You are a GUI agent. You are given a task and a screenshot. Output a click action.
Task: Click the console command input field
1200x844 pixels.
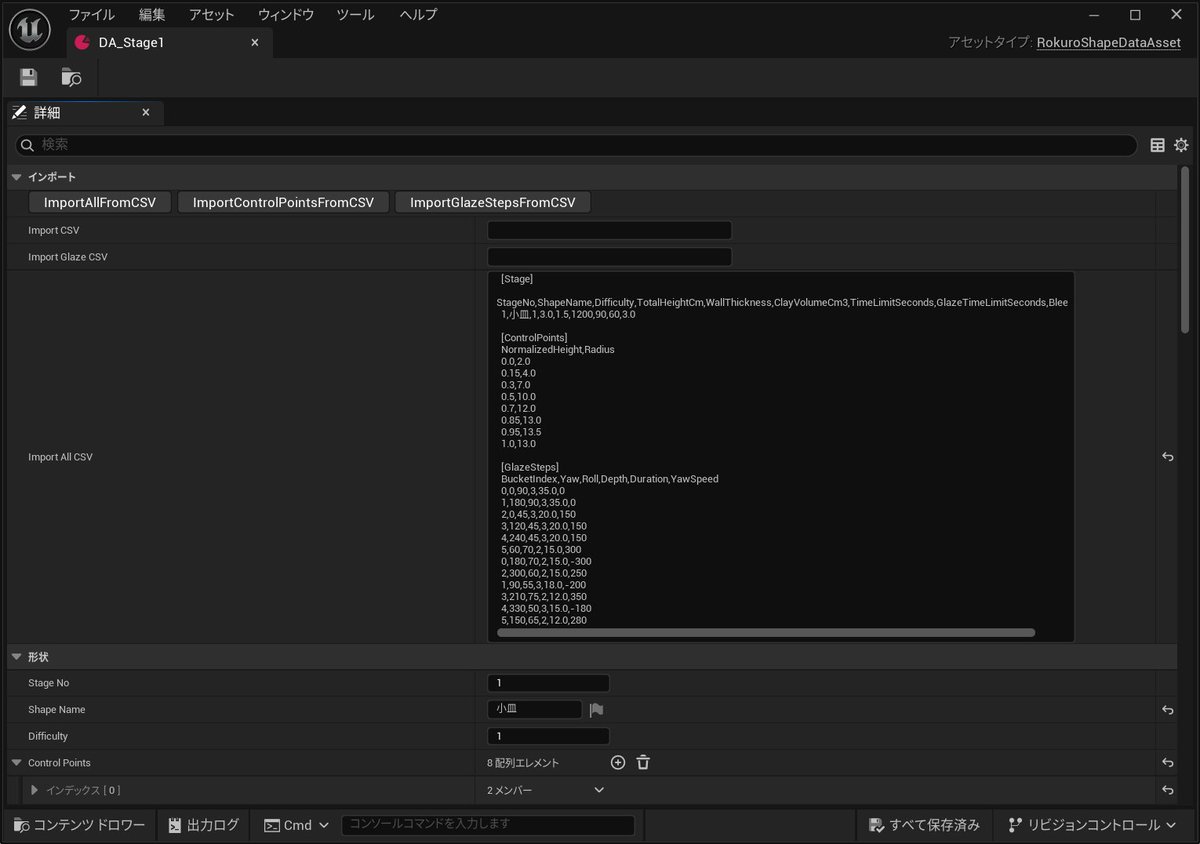[x=488, y=825]
